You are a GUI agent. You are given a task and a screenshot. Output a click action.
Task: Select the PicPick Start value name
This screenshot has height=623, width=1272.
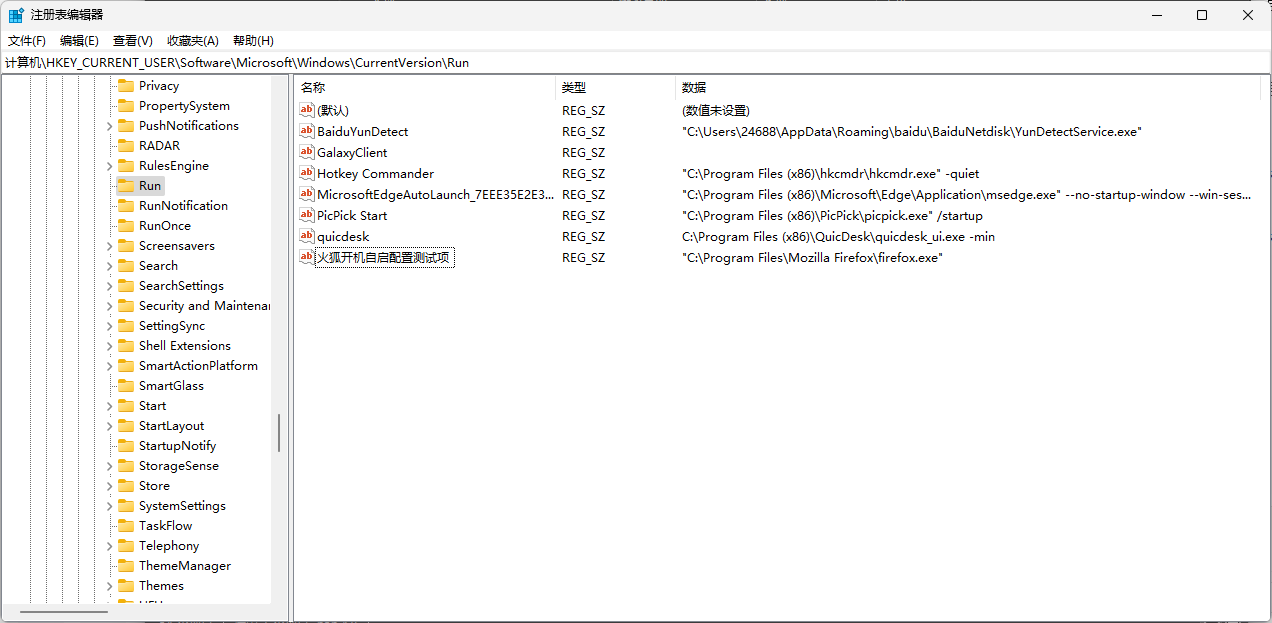[352, 215]
